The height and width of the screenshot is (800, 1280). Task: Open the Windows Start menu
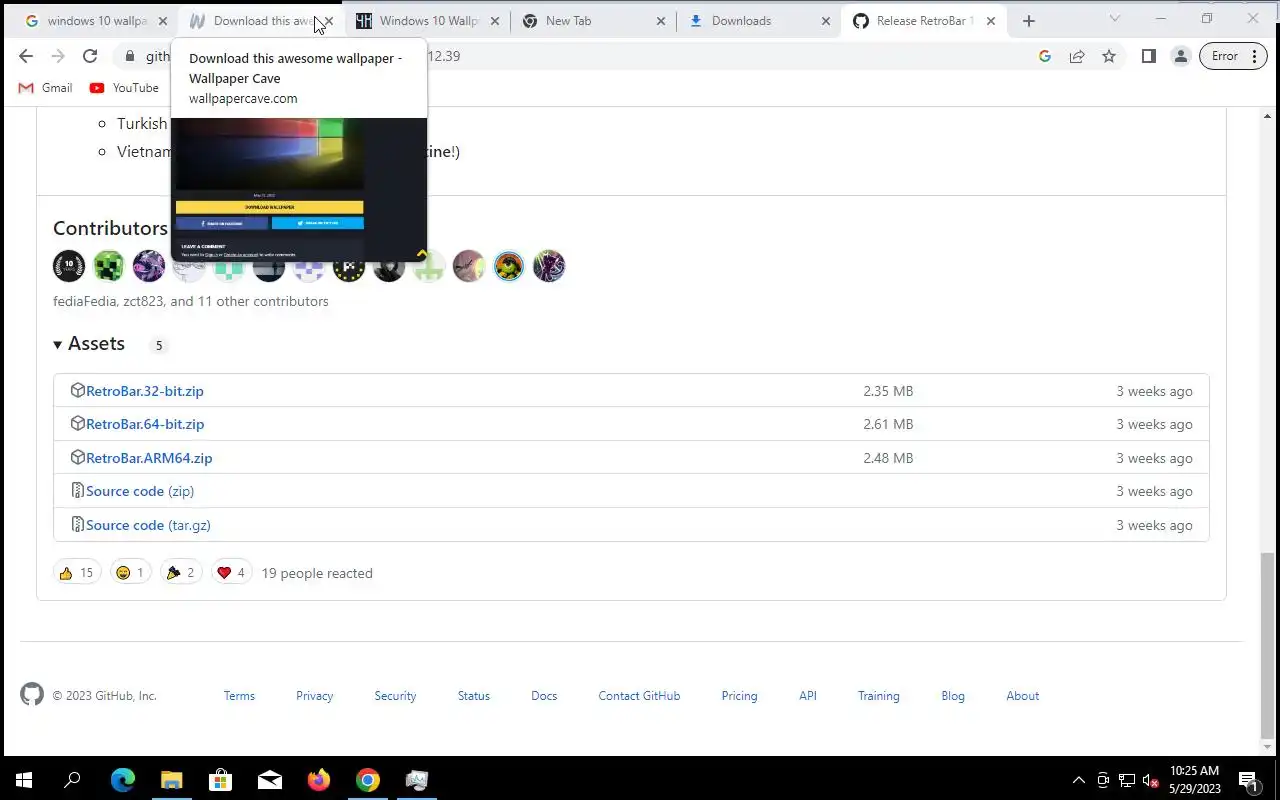[x=24, y=780]
